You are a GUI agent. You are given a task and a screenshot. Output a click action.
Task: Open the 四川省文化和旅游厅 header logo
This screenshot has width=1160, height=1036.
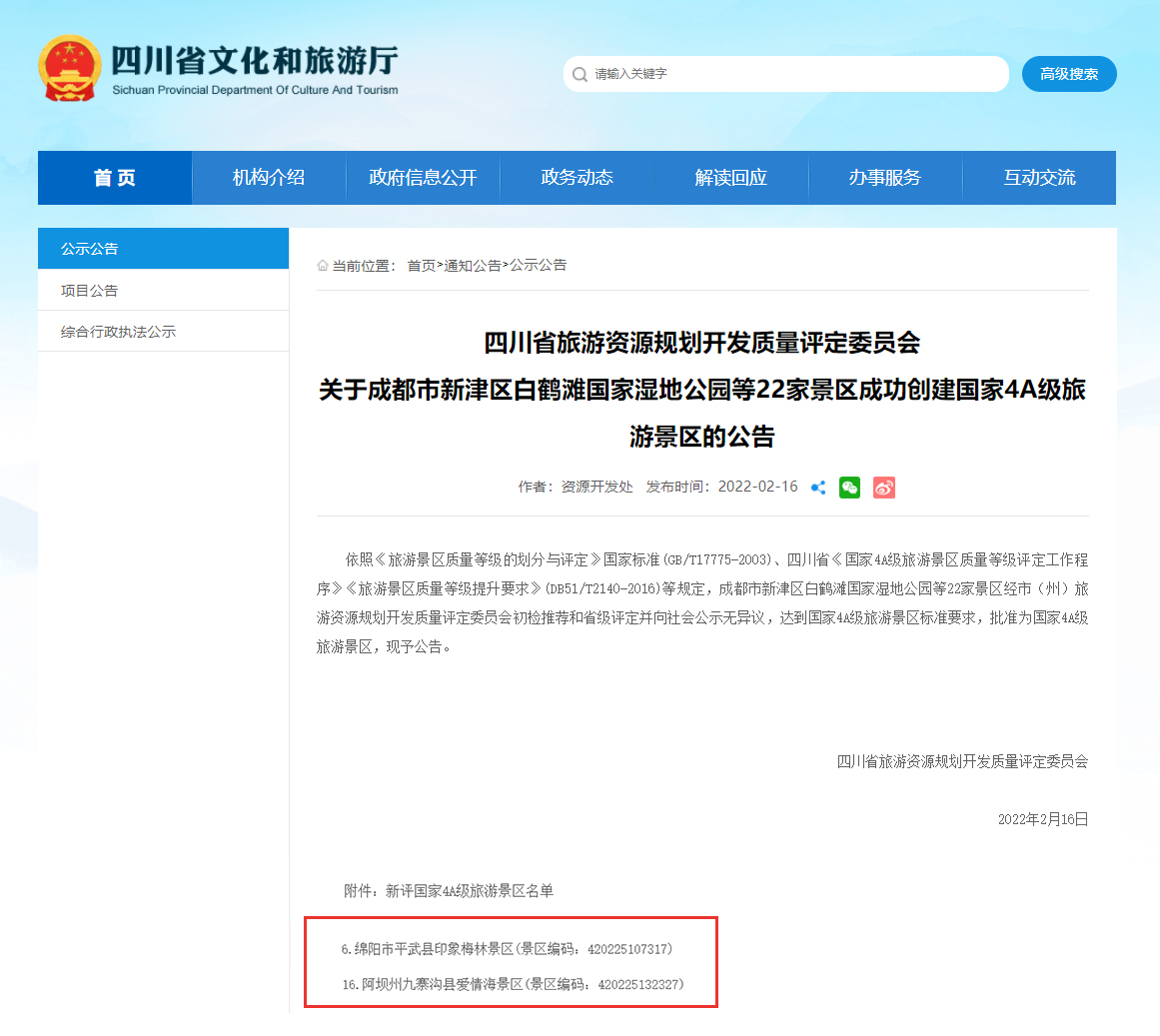pyautogui.click(x=220, y=67)
